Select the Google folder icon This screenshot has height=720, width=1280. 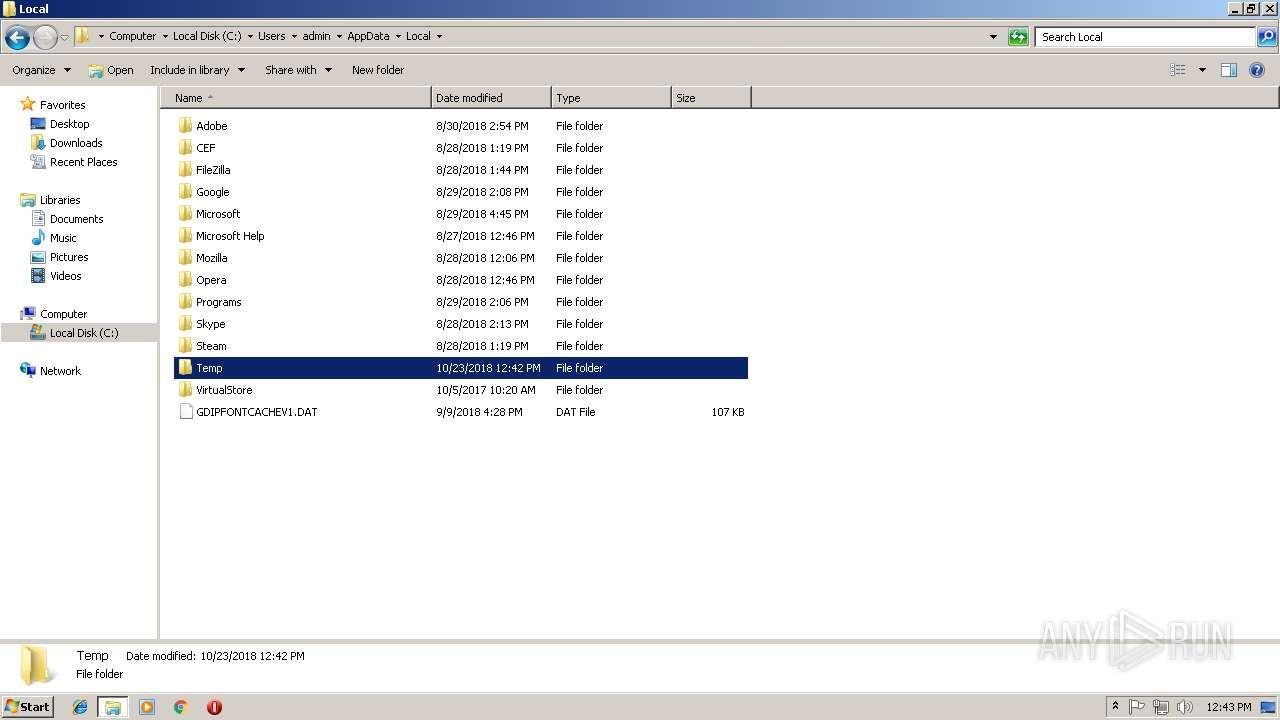click(x=185, y=192)
